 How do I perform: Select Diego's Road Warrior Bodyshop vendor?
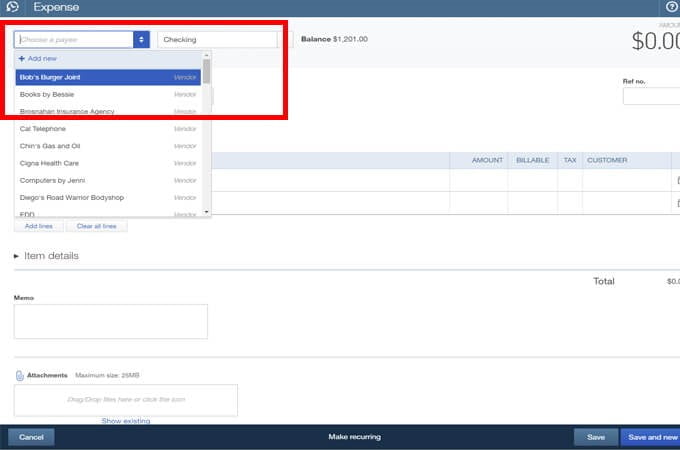[108, 198]
